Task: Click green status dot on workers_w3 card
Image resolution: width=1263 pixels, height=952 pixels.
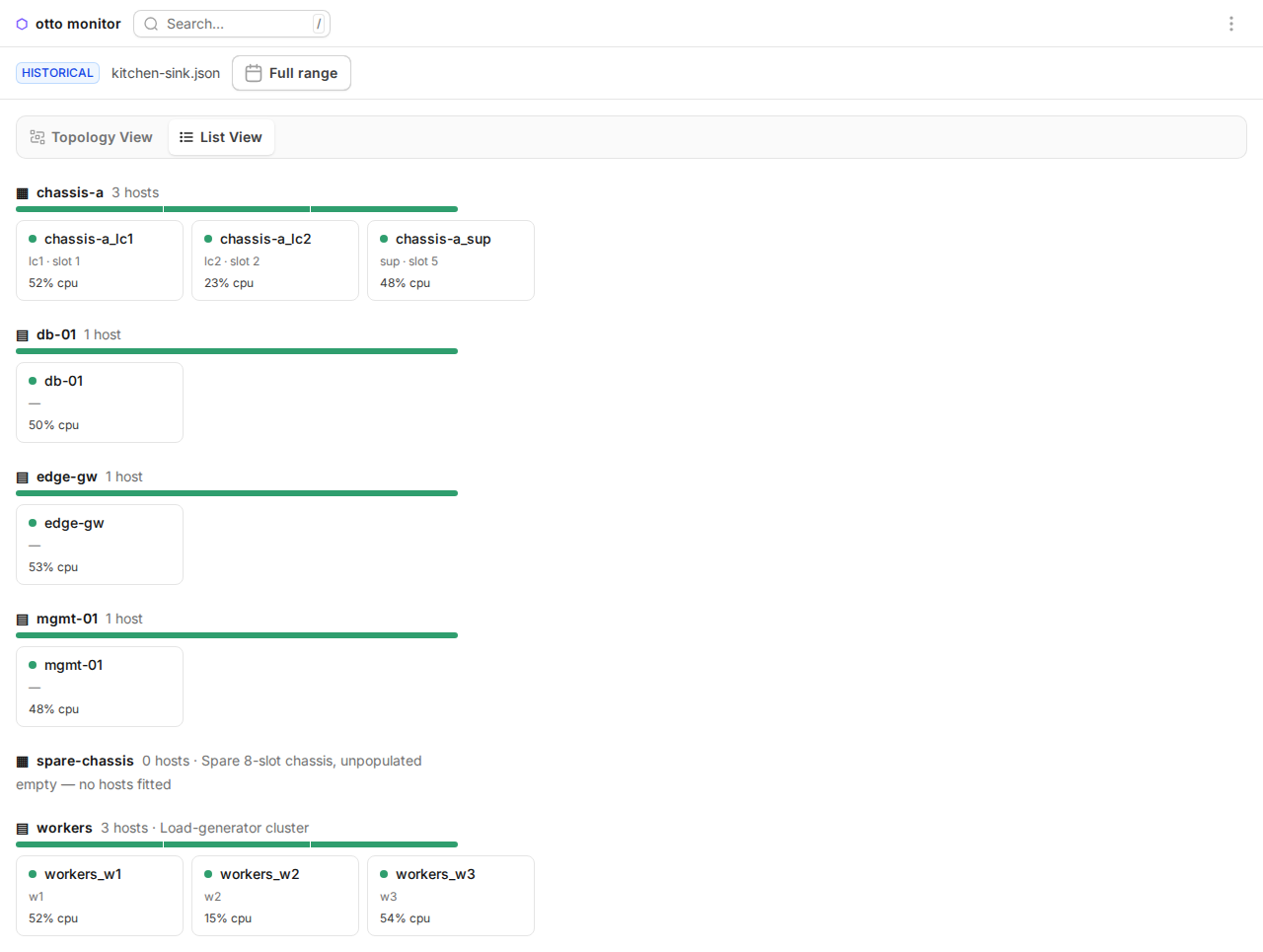Action: pyautogui.click(x=384, y=874)
